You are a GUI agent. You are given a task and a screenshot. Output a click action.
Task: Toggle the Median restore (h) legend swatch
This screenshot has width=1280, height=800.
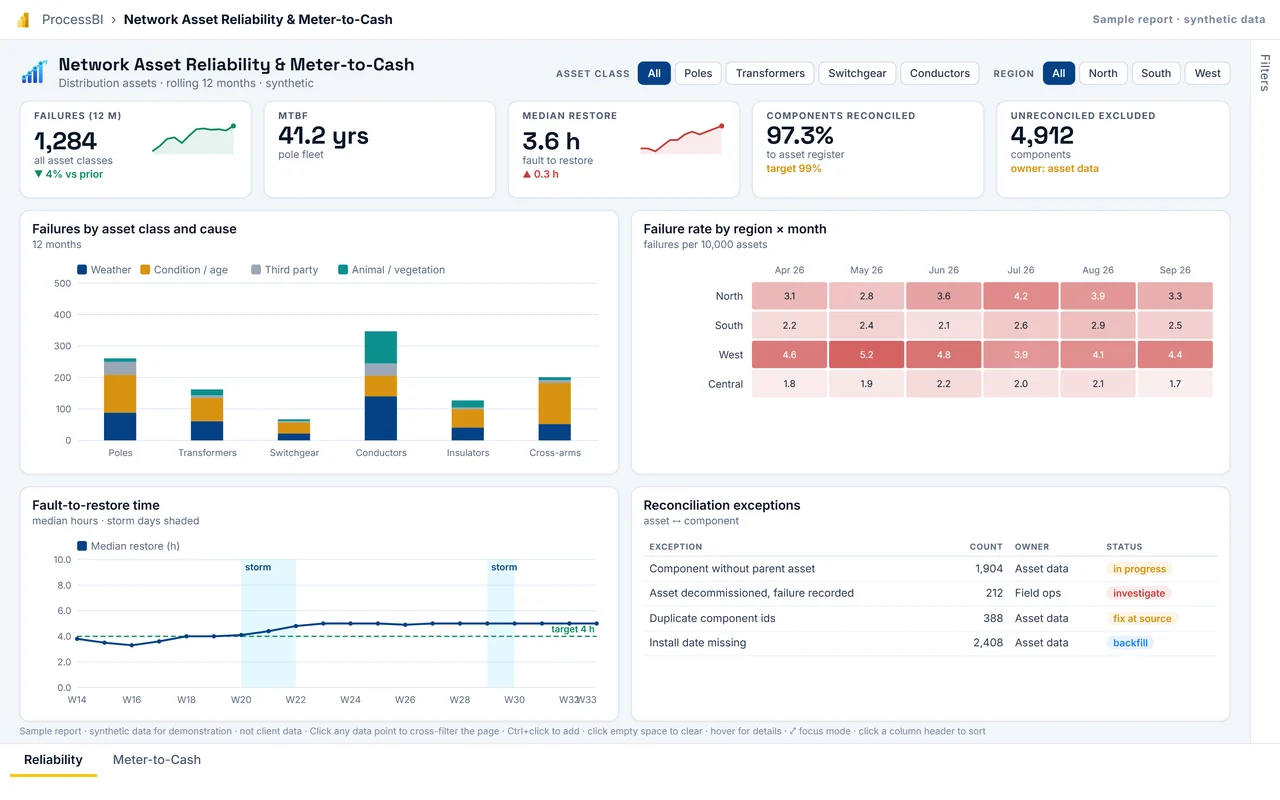(82, 546)
